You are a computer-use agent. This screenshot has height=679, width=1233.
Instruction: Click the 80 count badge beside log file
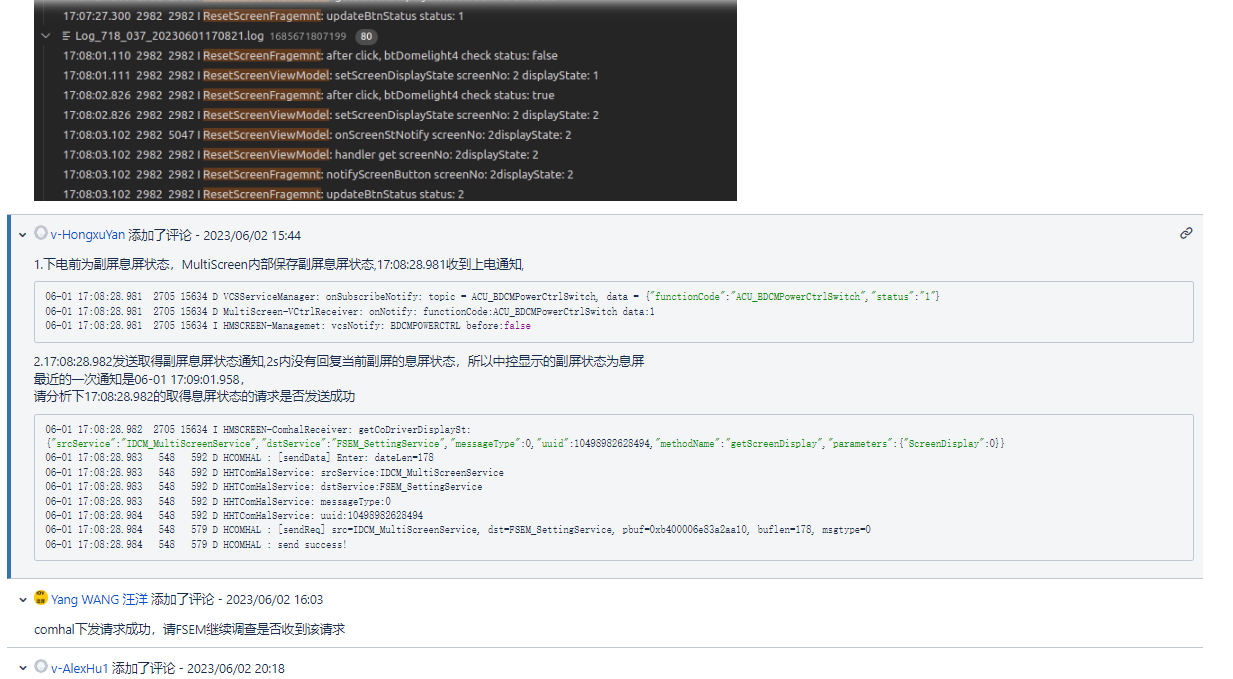pos(366,36)
